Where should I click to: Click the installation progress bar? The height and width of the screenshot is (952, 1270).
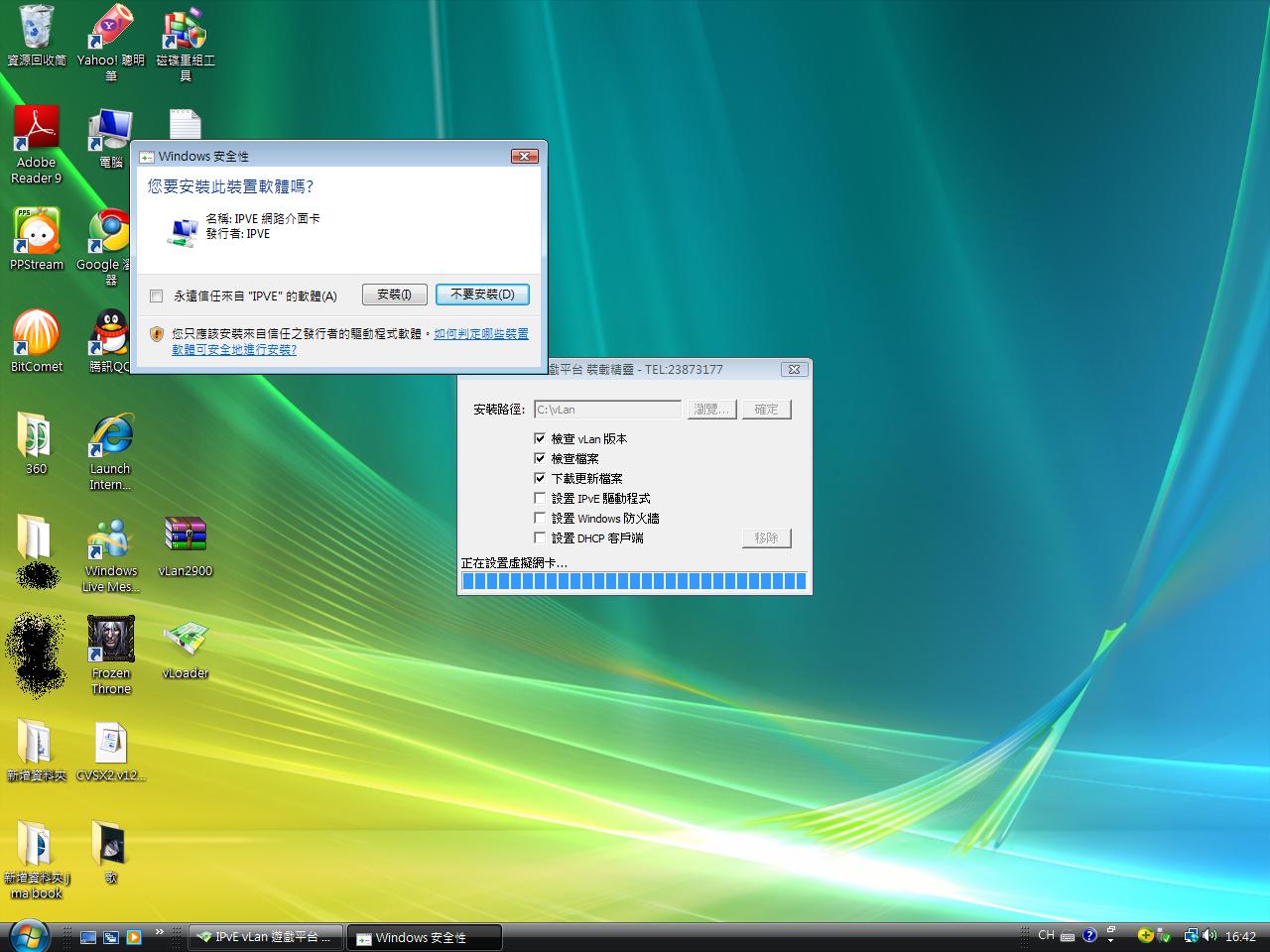point(634,581)
